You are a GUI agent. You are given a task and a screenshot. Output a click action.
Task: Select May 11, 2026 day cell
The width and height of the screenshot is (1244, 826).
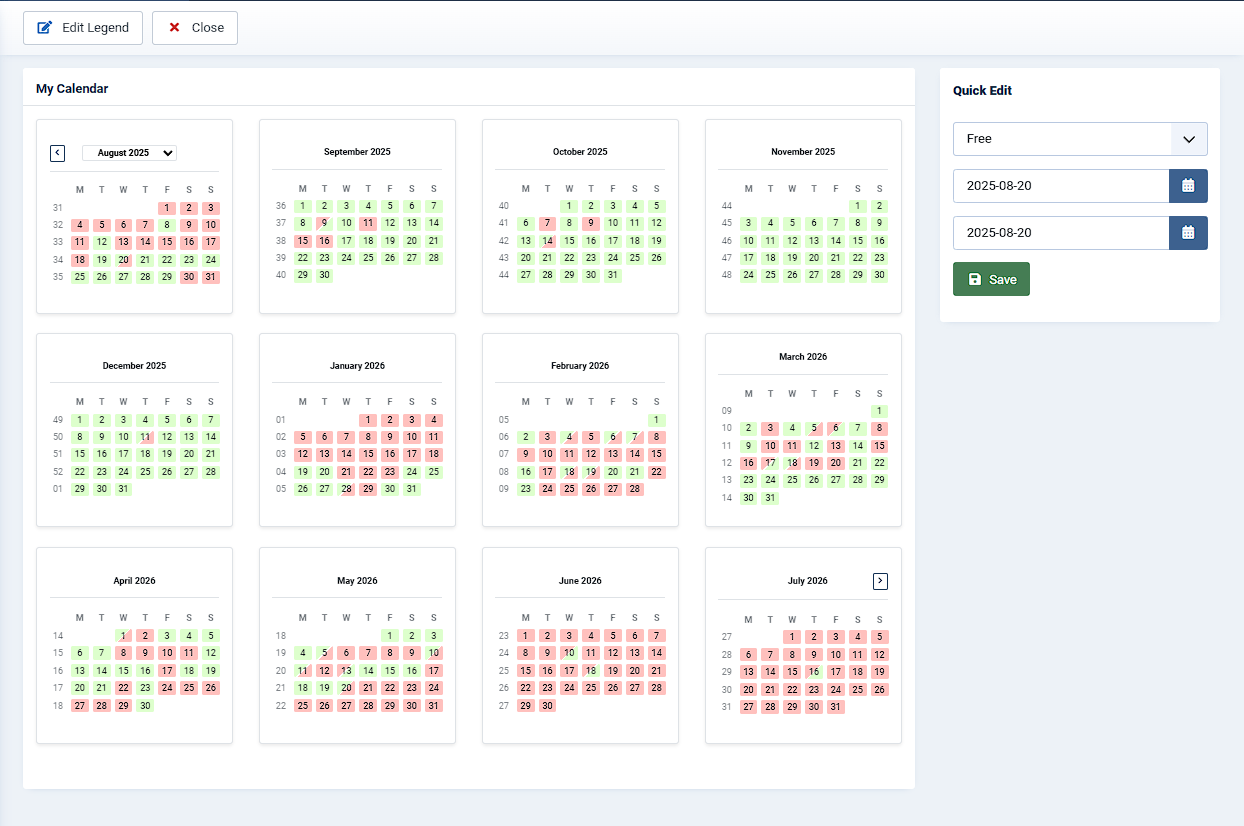[x=302, y=671]
